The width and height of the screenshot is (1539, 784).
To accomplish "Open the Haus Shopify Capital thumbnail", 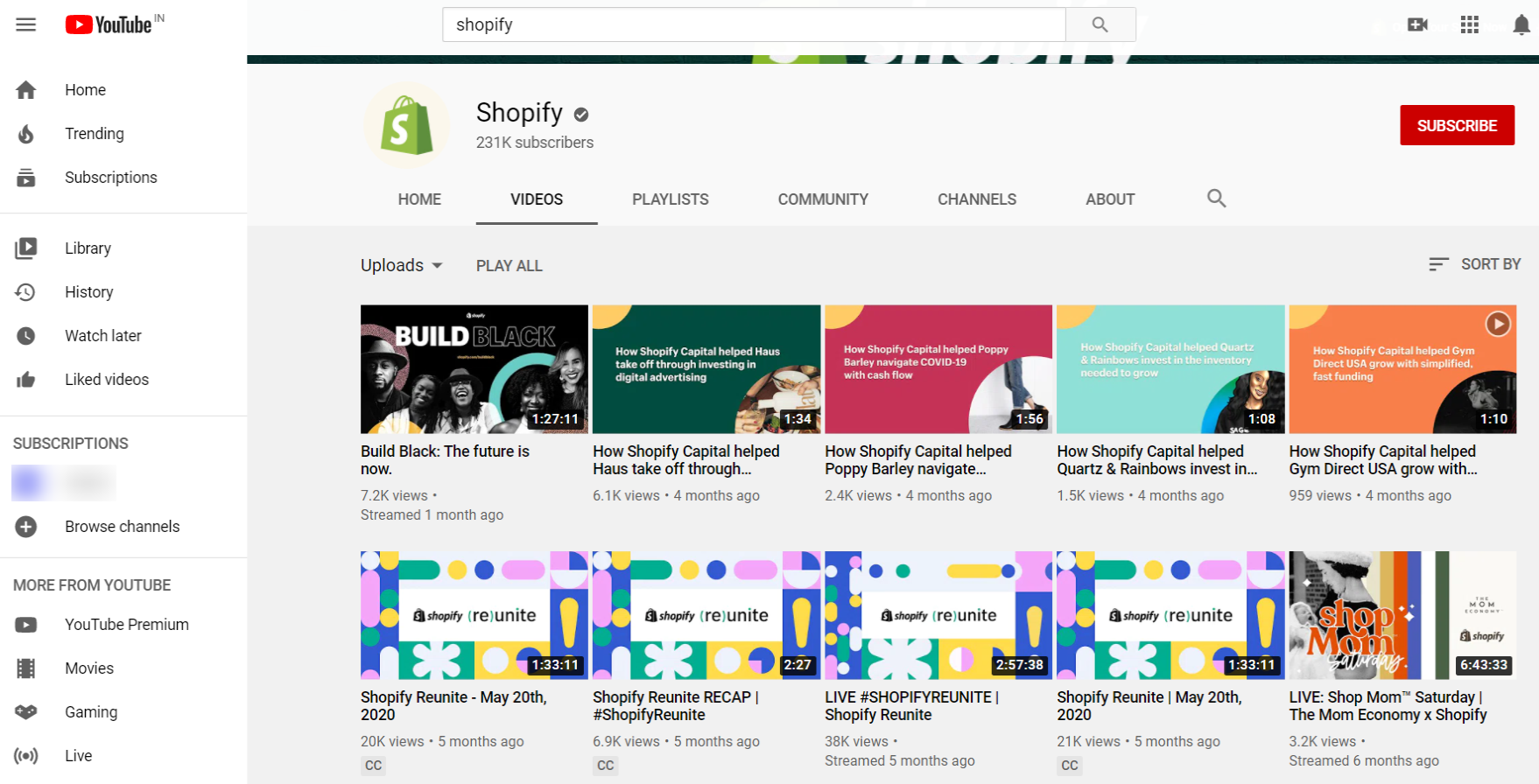I will click(x=706, y=369).
